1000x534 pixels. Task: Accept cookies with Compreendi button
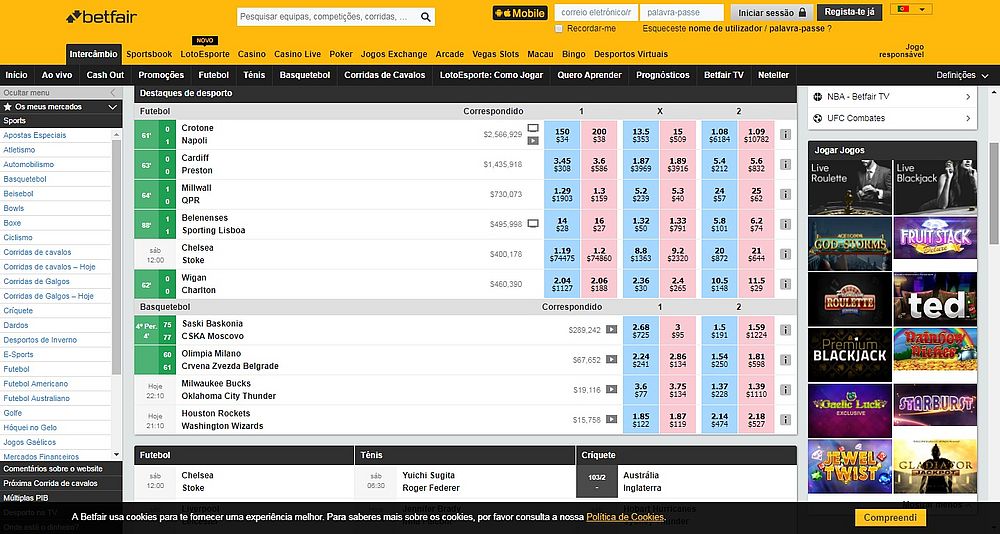pos(890,518)
